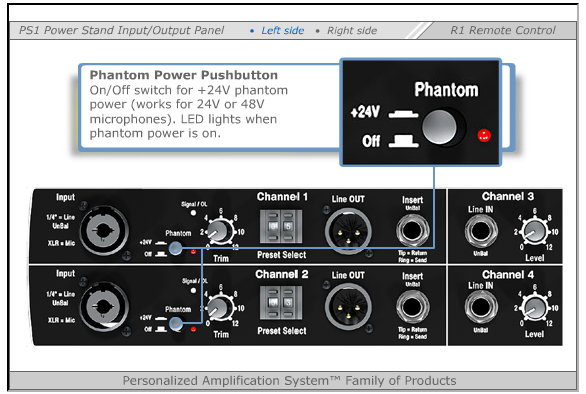The width and height of the screenshot is (586, 394).
Task: Select the Channel 2 Line OUT XLR connector
Action: [348, 307]
